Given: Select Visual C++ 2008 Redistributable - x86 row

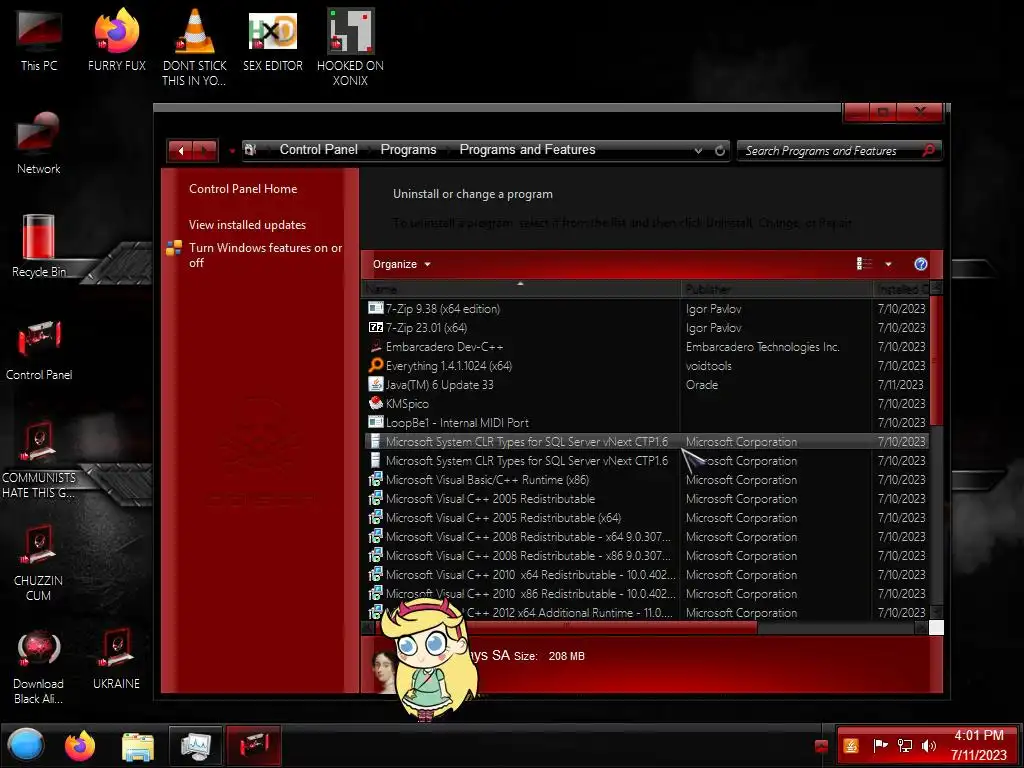Looking at the screenshot, I should pos(646,556).
